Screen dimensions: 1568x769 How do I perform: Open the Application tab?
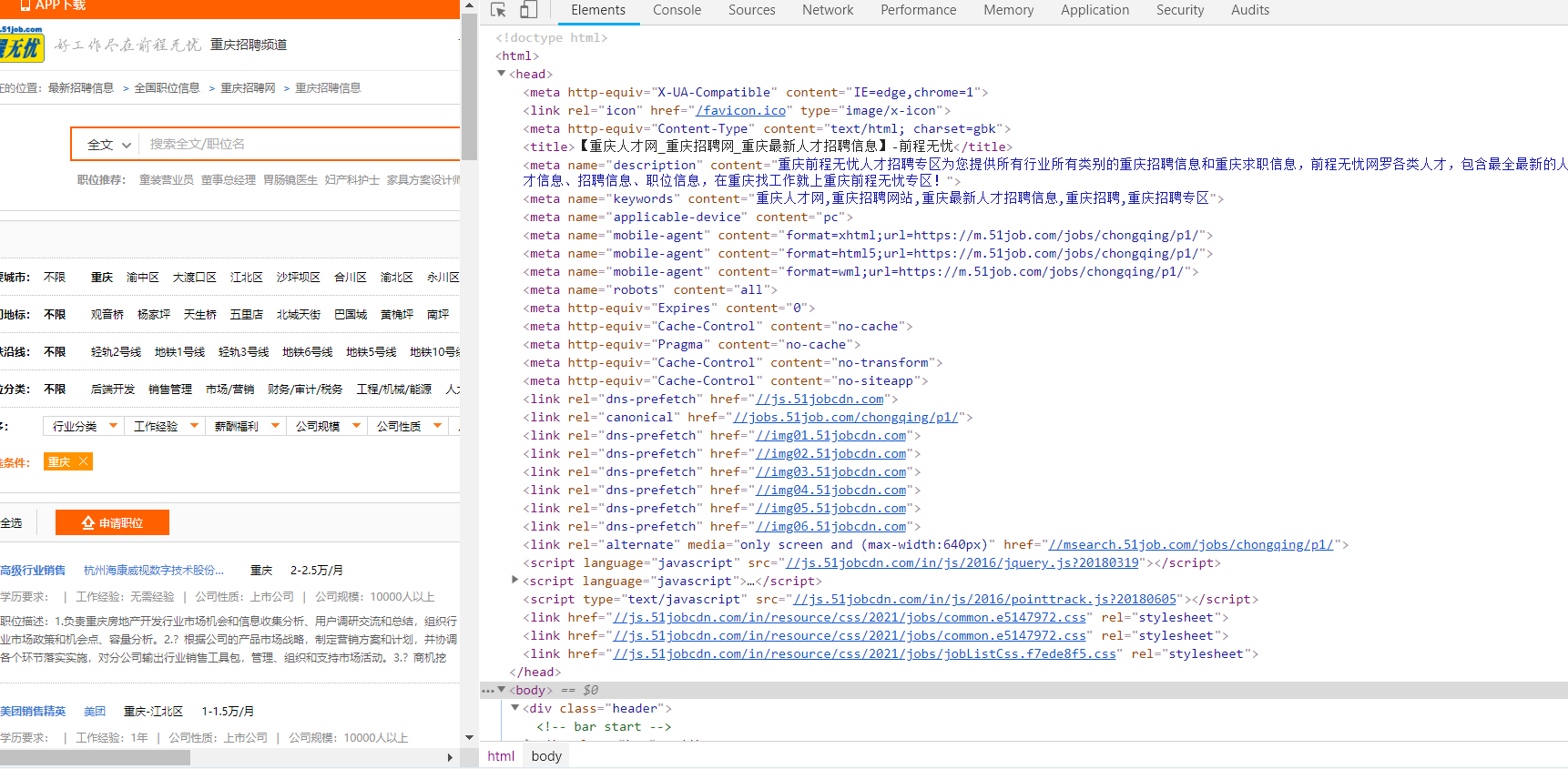point(1095,10)
